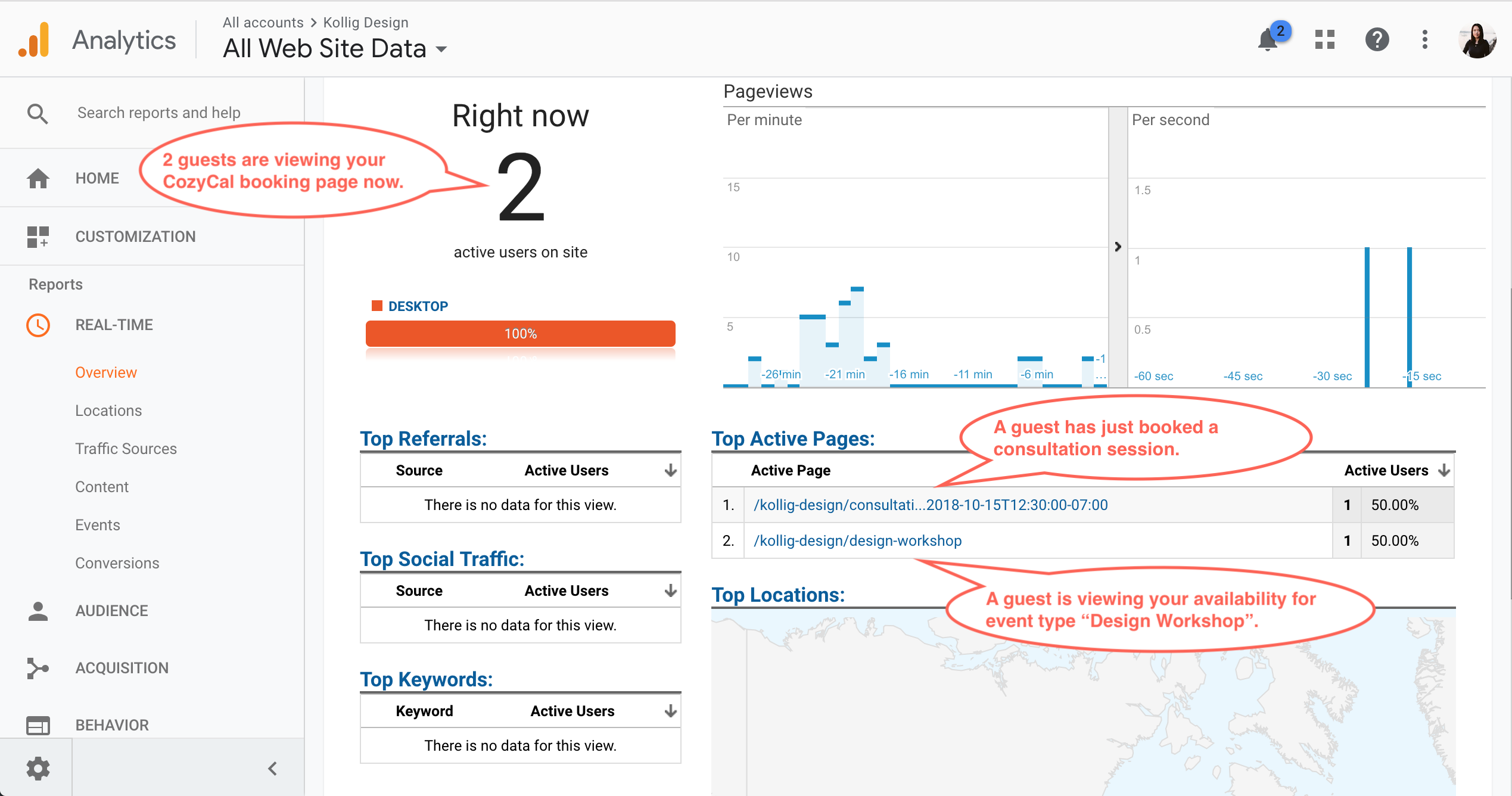Select Locations under Real-Time reports
Viewport: 1512px width, 796px height.
108,411
